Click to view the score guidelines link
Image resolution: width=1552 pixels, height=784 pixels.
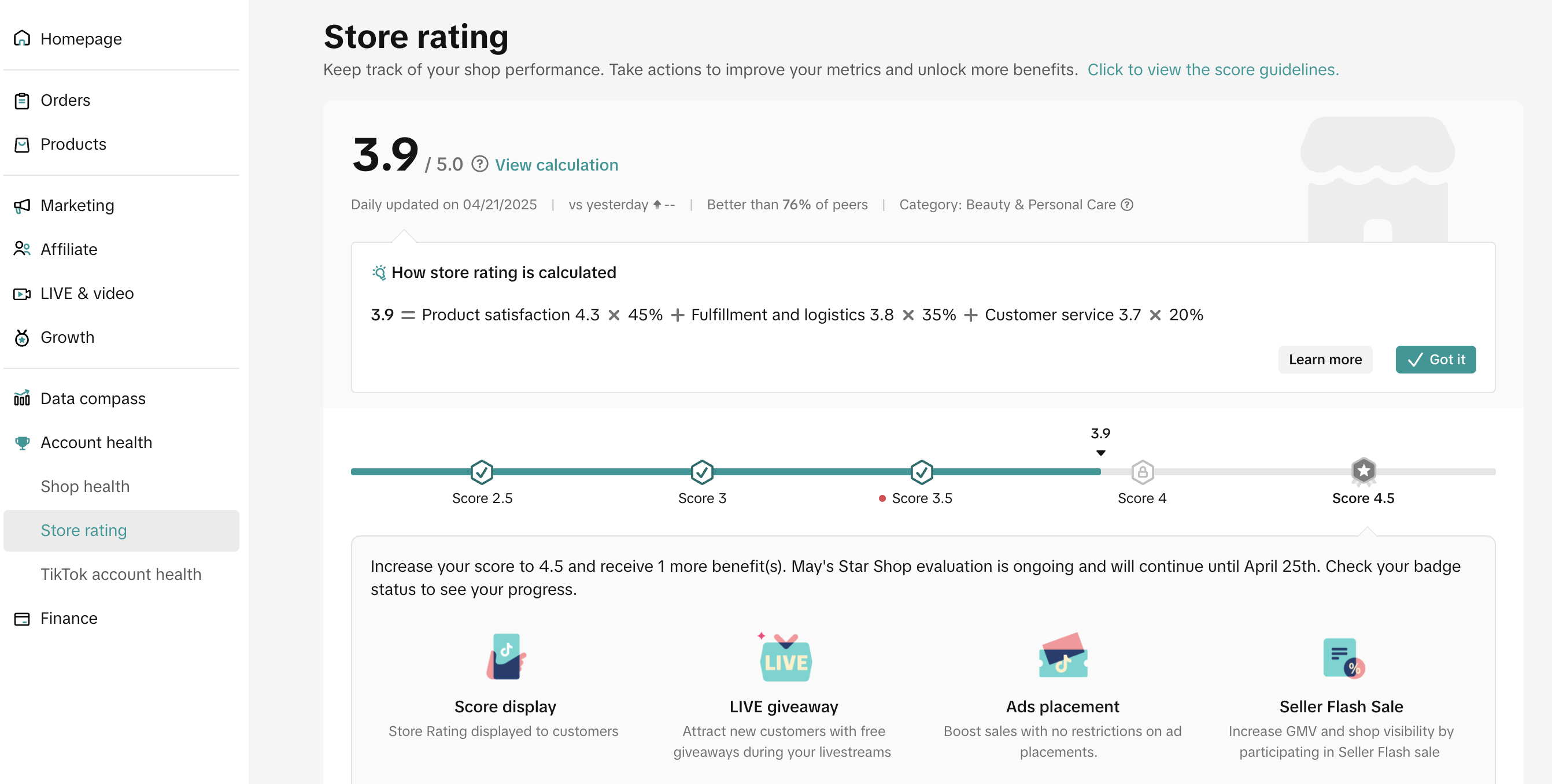coord(1212,70)
